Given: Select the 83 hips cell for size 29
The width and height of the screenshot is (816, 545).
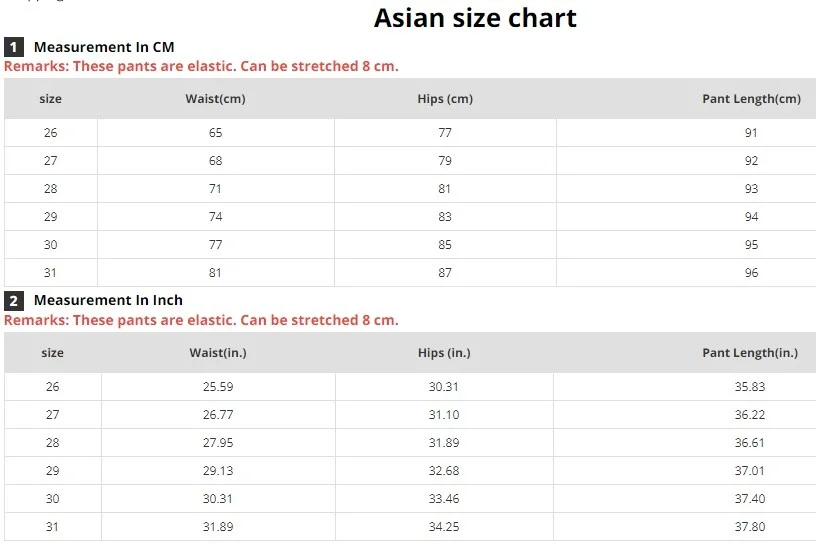Looking at the screenshot, I should tap(445, 217).
